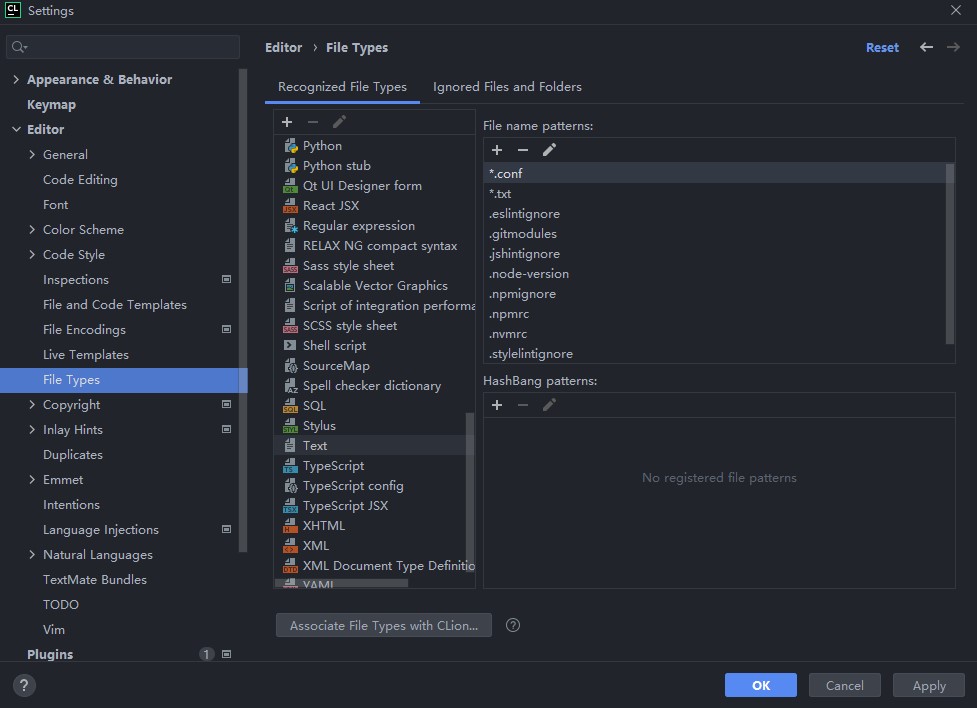This screenshot has width=977, height=708.
Task: Focus the settings search field
Action: (123, 47)
